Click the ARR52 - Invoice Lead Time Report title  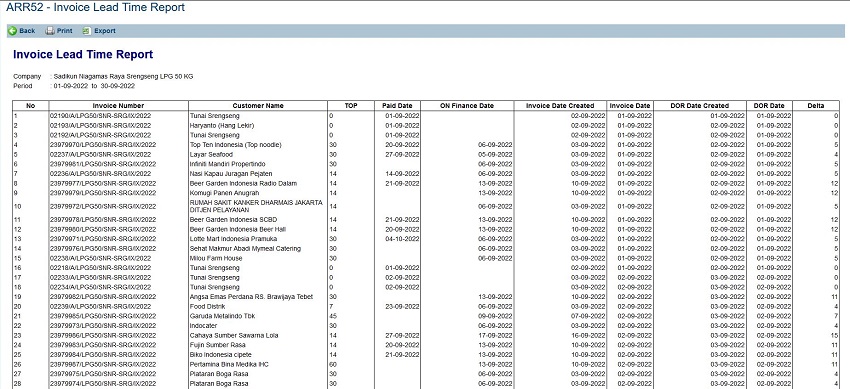coord(95,8)
